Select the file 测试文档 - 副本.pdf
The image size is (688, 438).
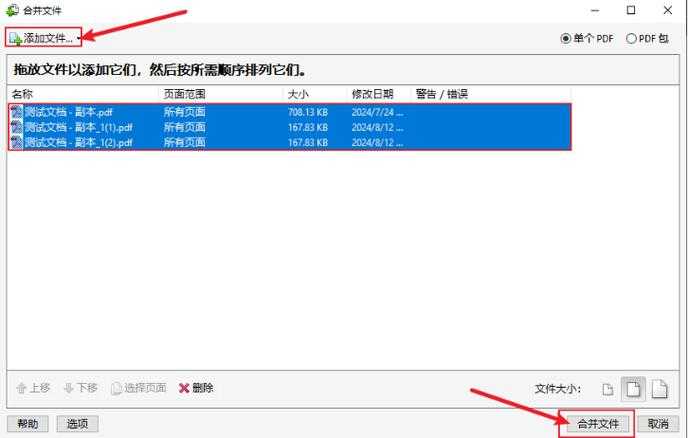coord(70,112)
